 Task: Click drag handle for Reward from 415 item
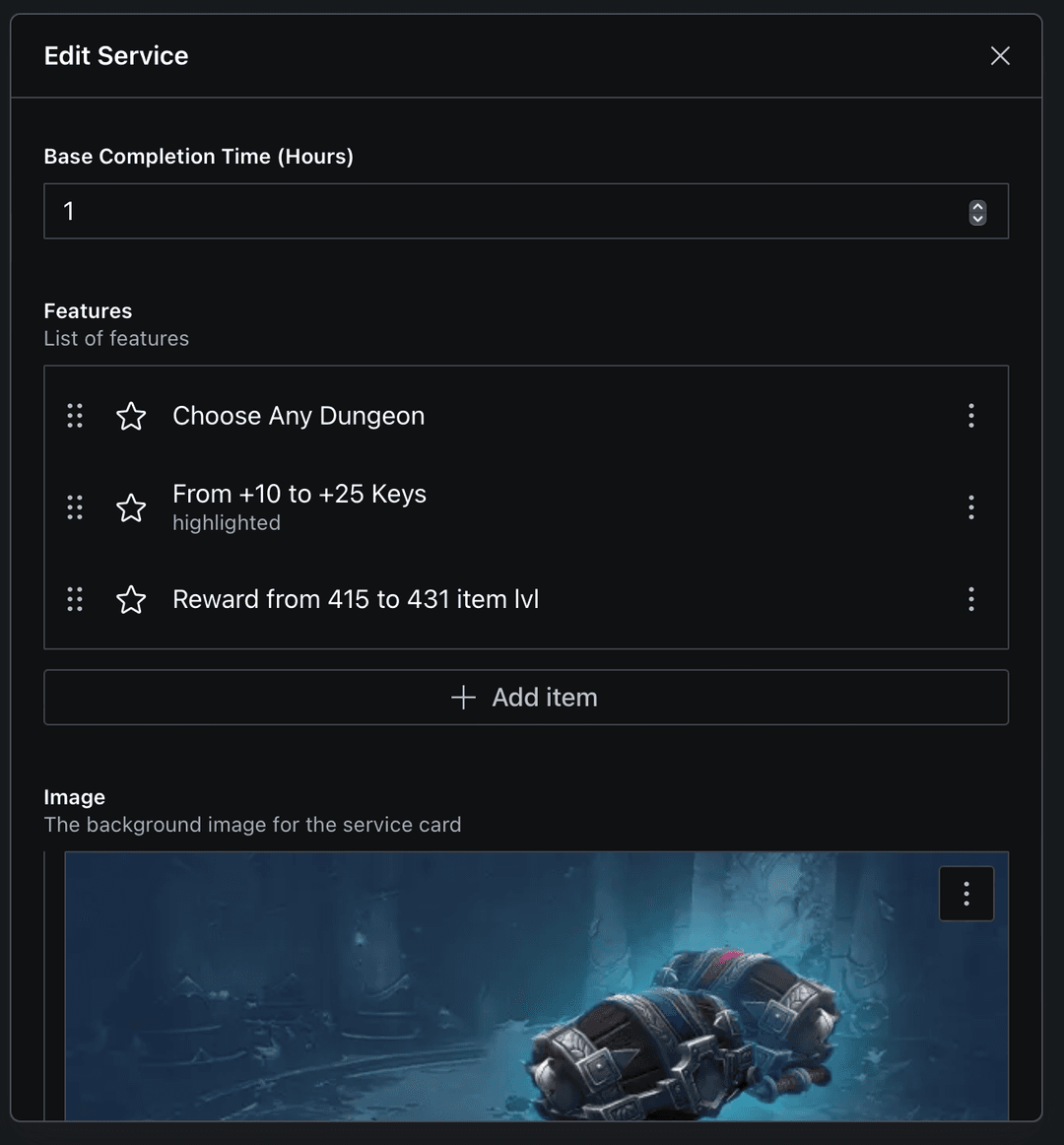coord(75,599)
